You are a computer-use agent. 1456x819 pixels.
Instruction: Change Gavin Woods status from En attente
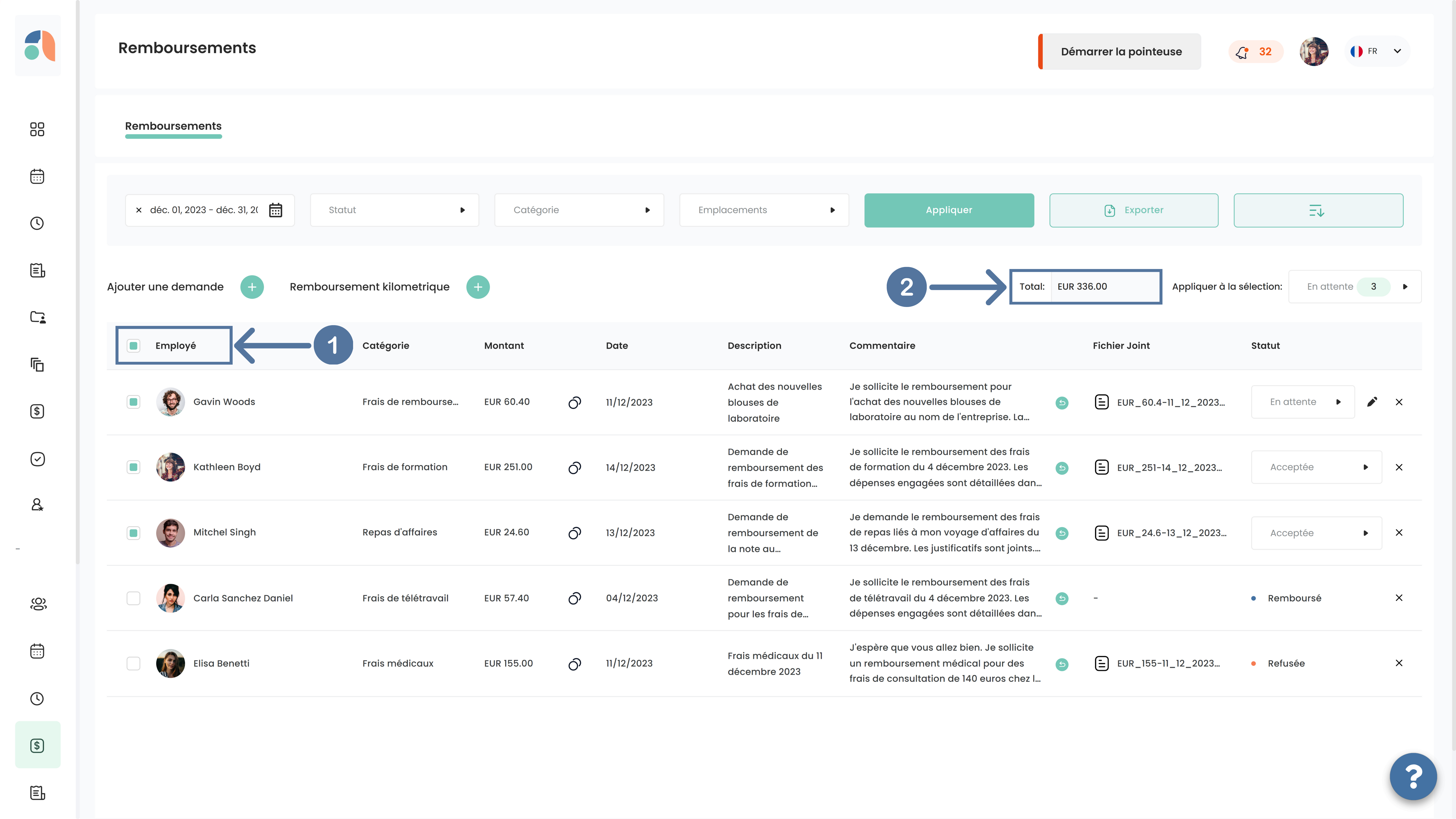pyautogui.click(x=1303, y=402)
